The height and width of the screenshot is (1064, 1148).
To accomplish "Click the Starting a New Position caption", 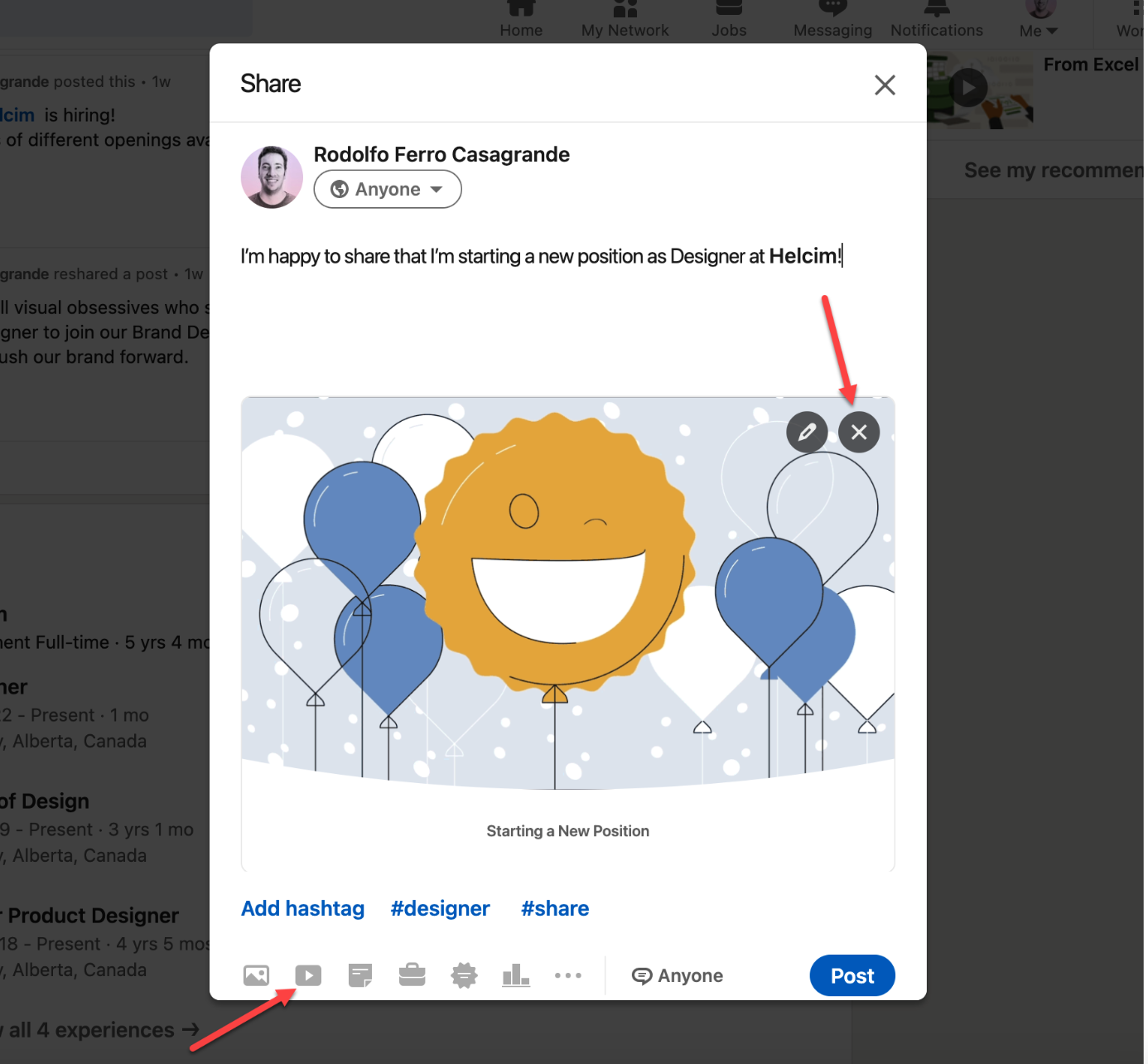I will point(568,830).
